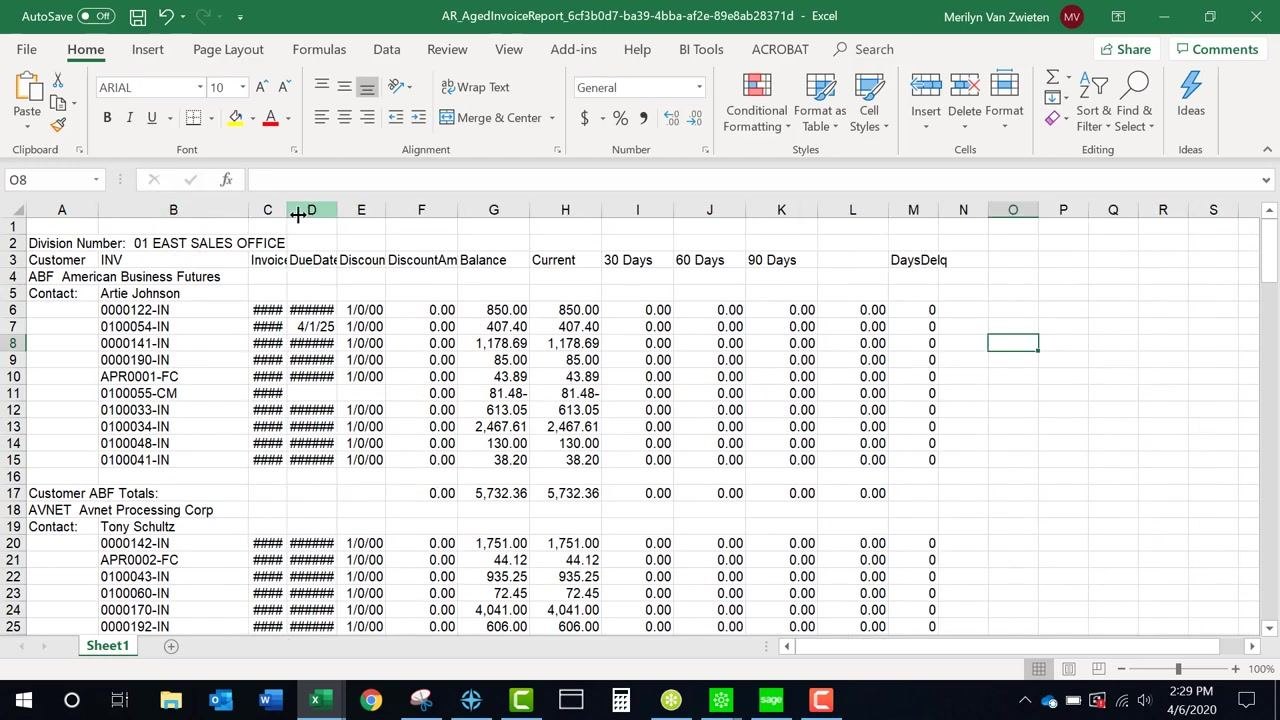
Task: Click the AutoSum sigma icon
Action: click(1052, 77)
